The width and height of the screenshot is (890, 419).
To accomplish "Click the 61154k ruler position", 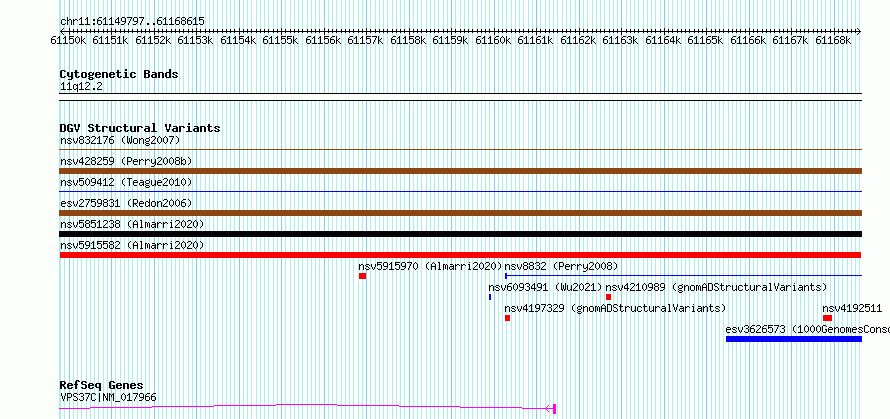I will pyautogui.click(x=238, y=41).
